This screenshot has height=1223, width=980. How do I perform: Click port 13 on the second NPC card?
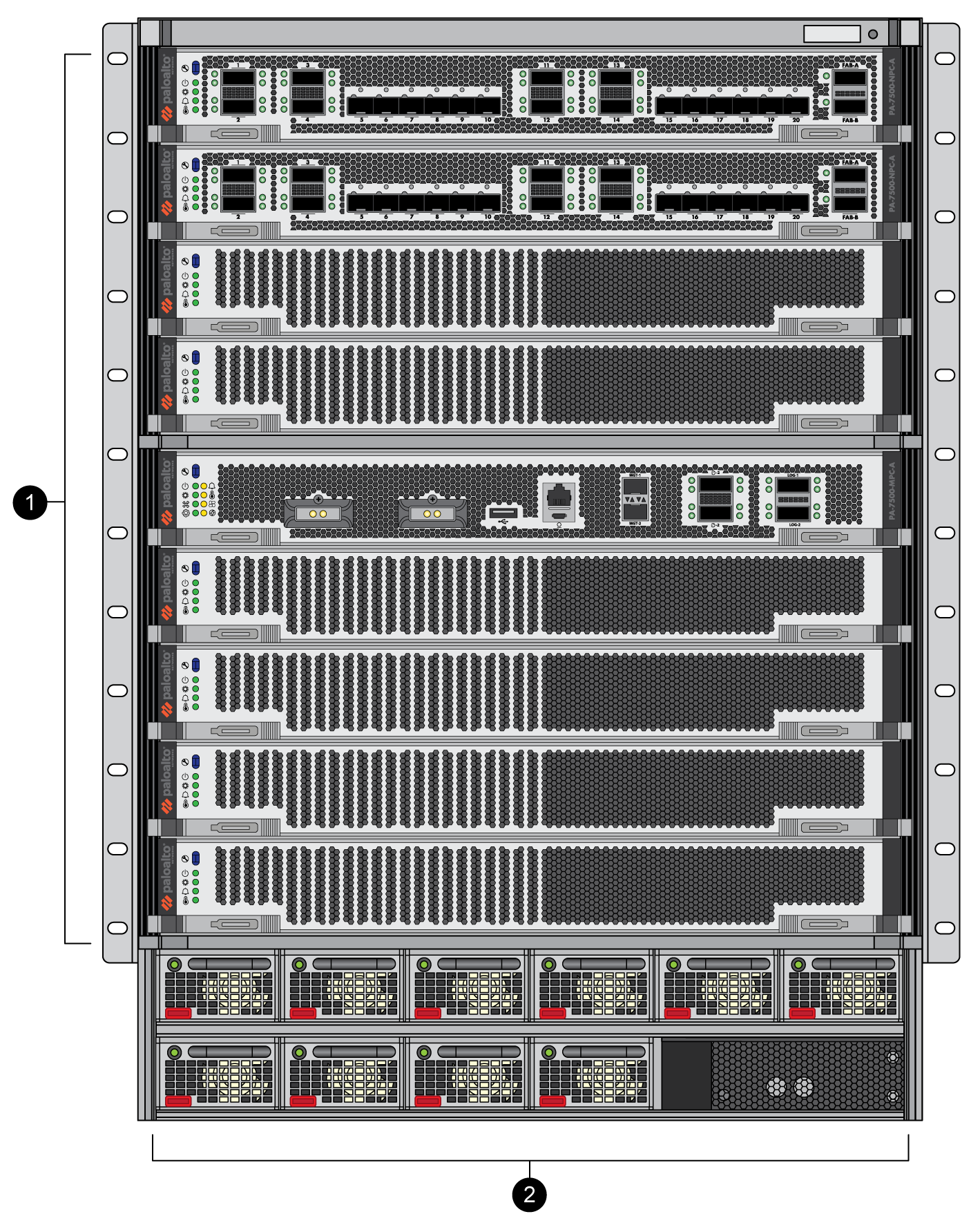(616, 175)
